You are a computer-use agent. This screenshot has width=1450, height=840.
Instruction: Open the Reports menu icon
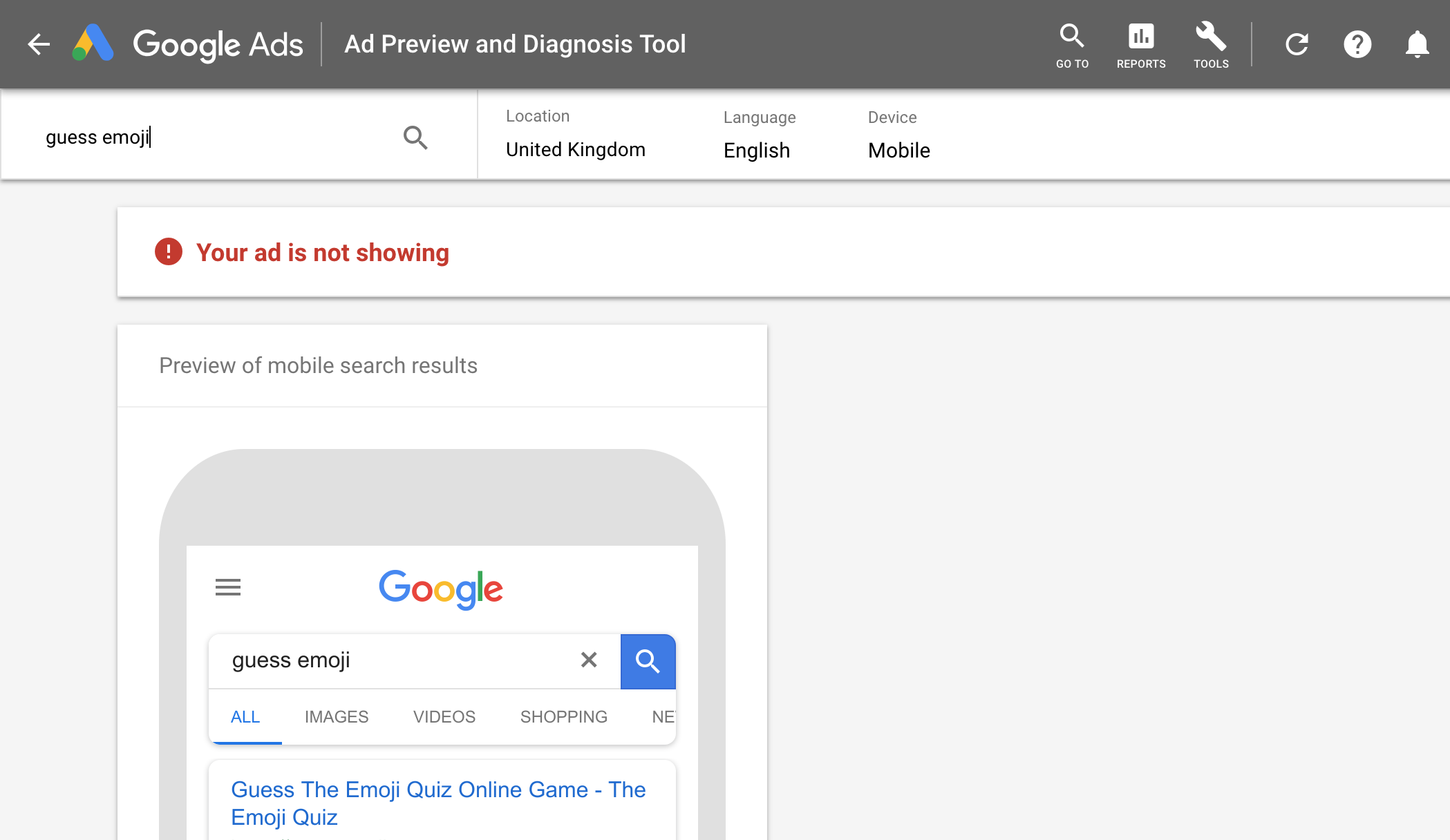1141,46
